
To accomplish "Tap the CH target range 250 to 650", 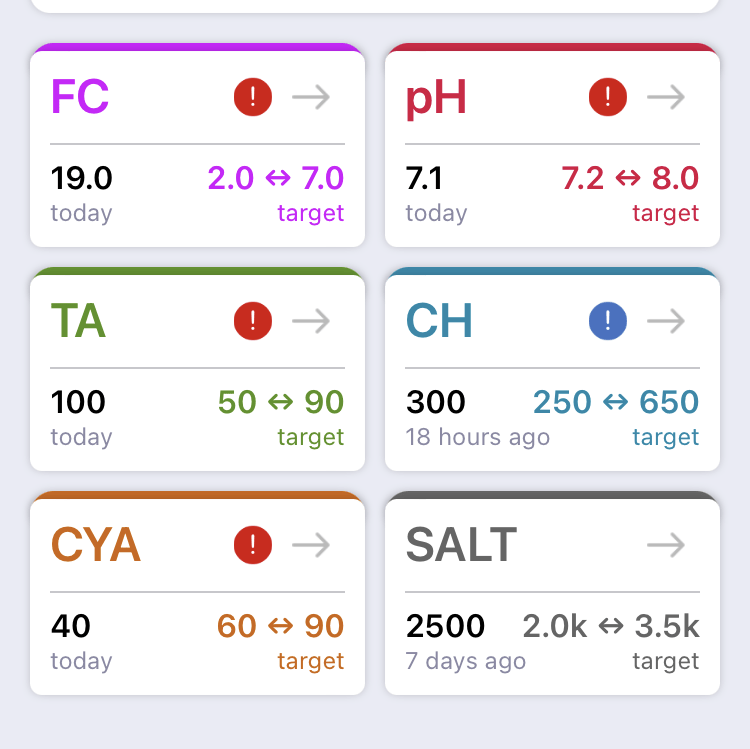I will coord(616,402).
